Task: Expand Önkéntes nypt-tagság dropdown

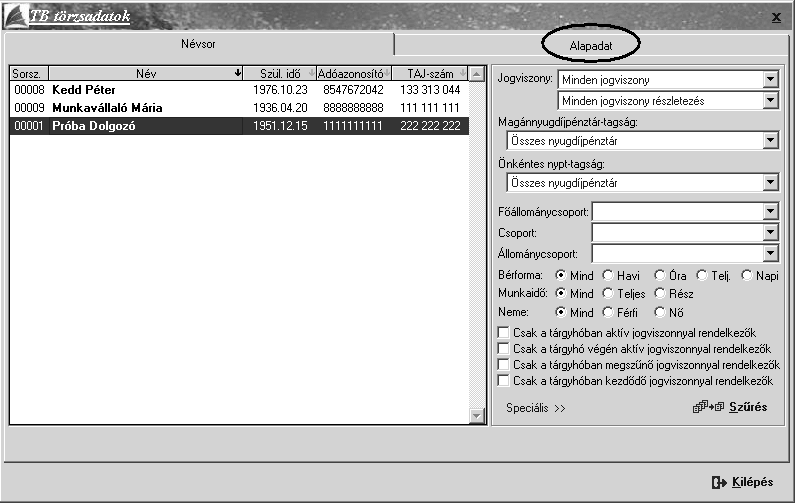Action: tap(770, 183)
